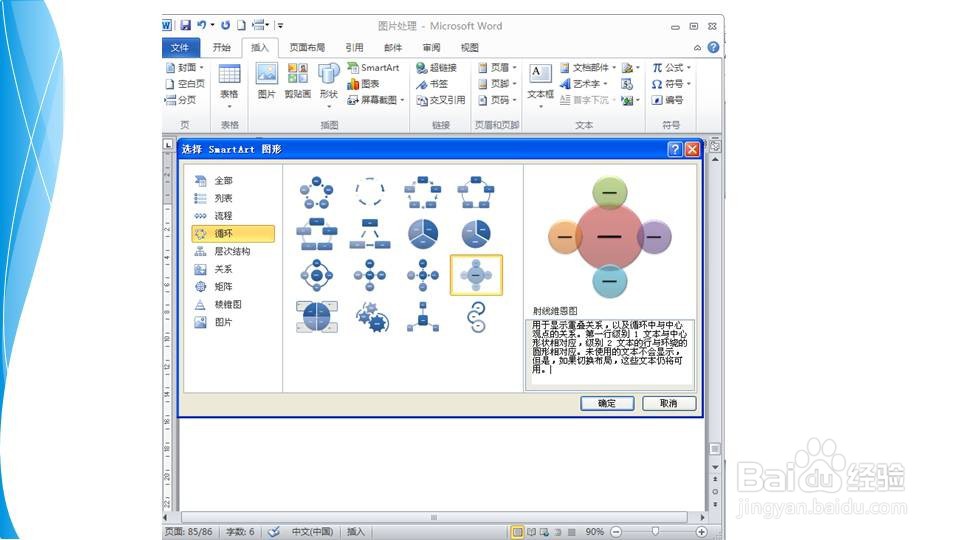Switch to the Review (审阅) tab
Viewport: 960px width, 540px height.
click(432, 47)
